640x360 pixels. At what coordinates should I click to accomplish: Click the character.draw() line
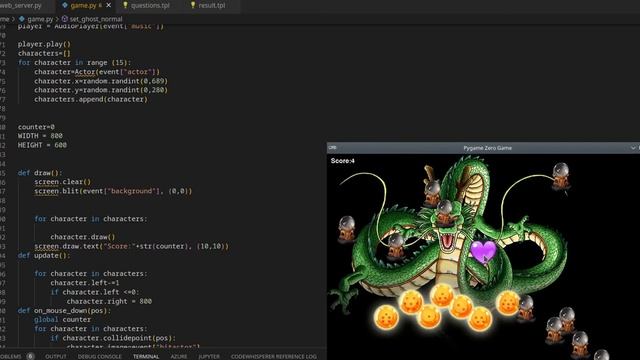coord(83,237)
